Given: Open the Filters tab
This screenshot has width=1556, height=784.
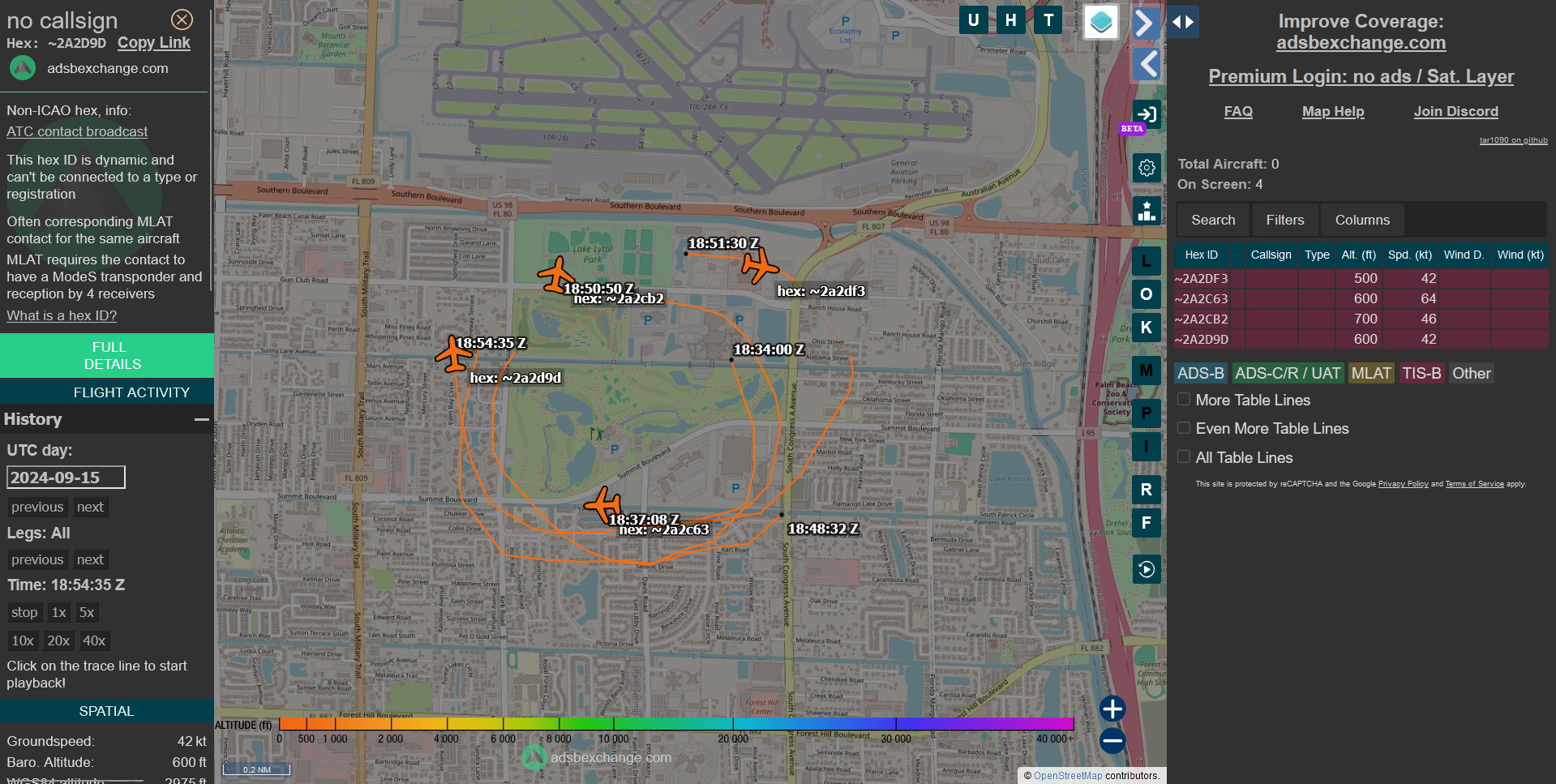Looking at the screenshot, I should [1285, 220].
